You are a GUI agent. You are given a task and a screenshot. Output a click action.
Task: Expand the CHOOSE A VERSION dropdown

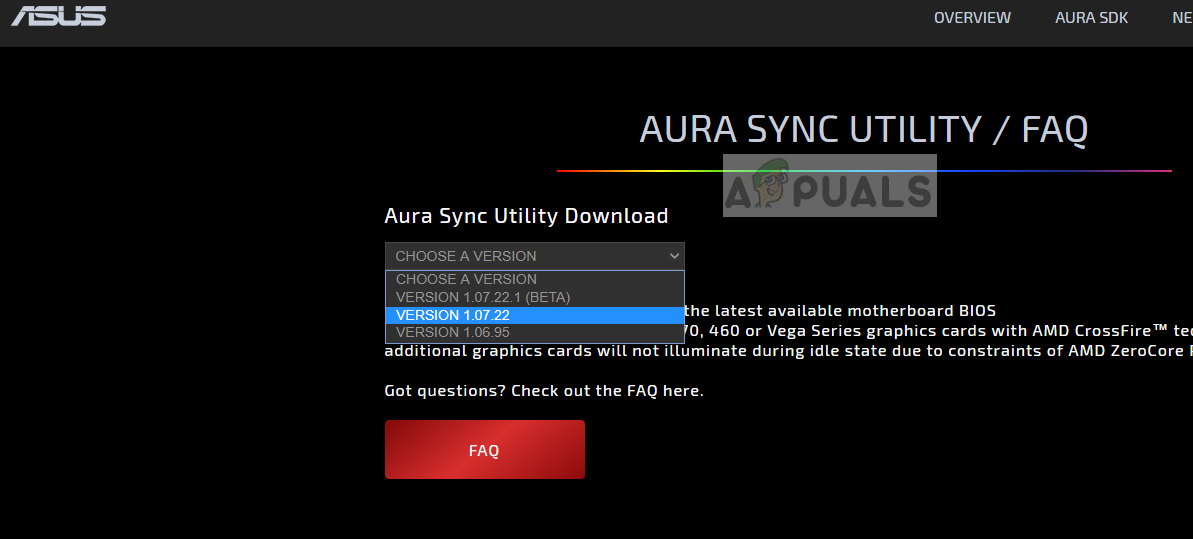[x=535, y=256]
